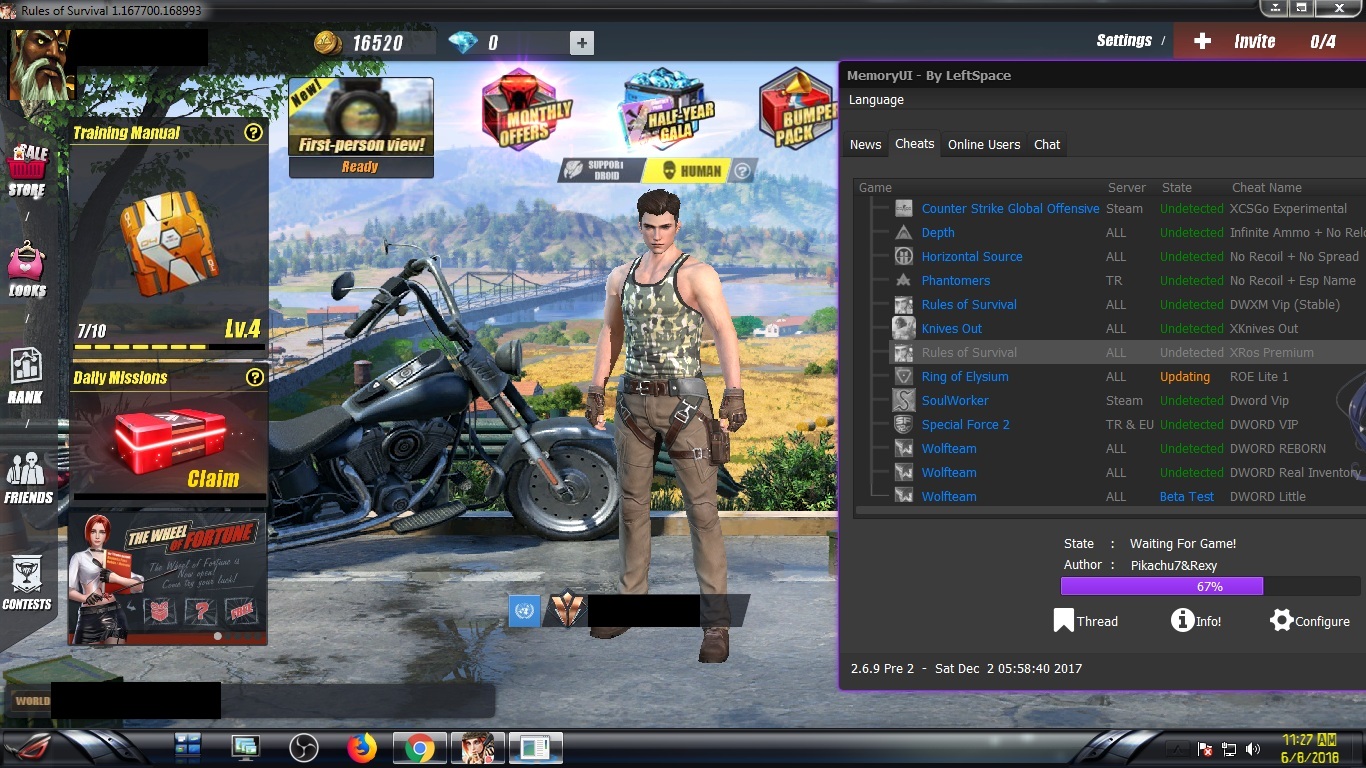Image resolution: width=1366 pixels, height=768 pixels.
Task: Switch to Support Droid mode
Action: [x=599, y=171]
